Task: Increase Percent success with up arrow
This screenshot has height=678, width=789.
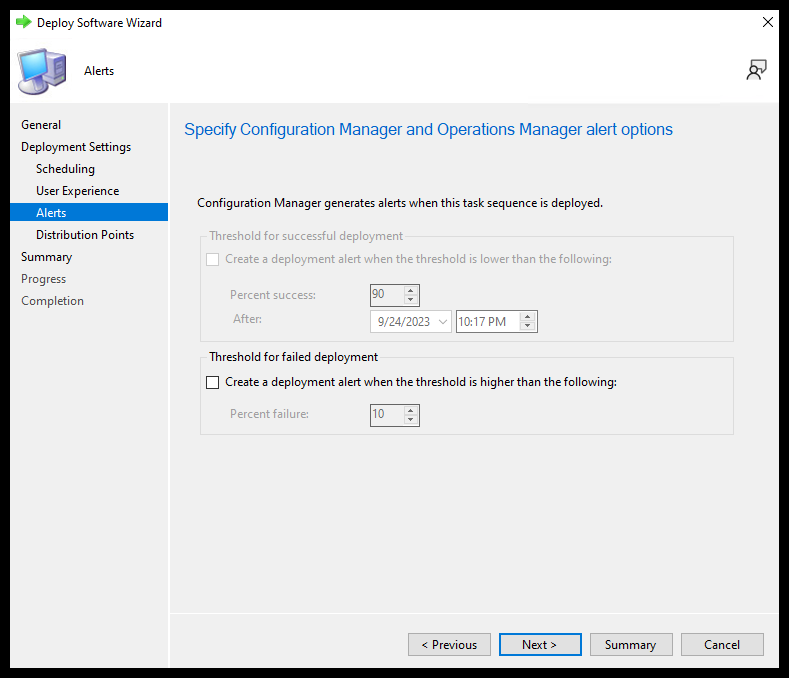Action: coord(411,290)
